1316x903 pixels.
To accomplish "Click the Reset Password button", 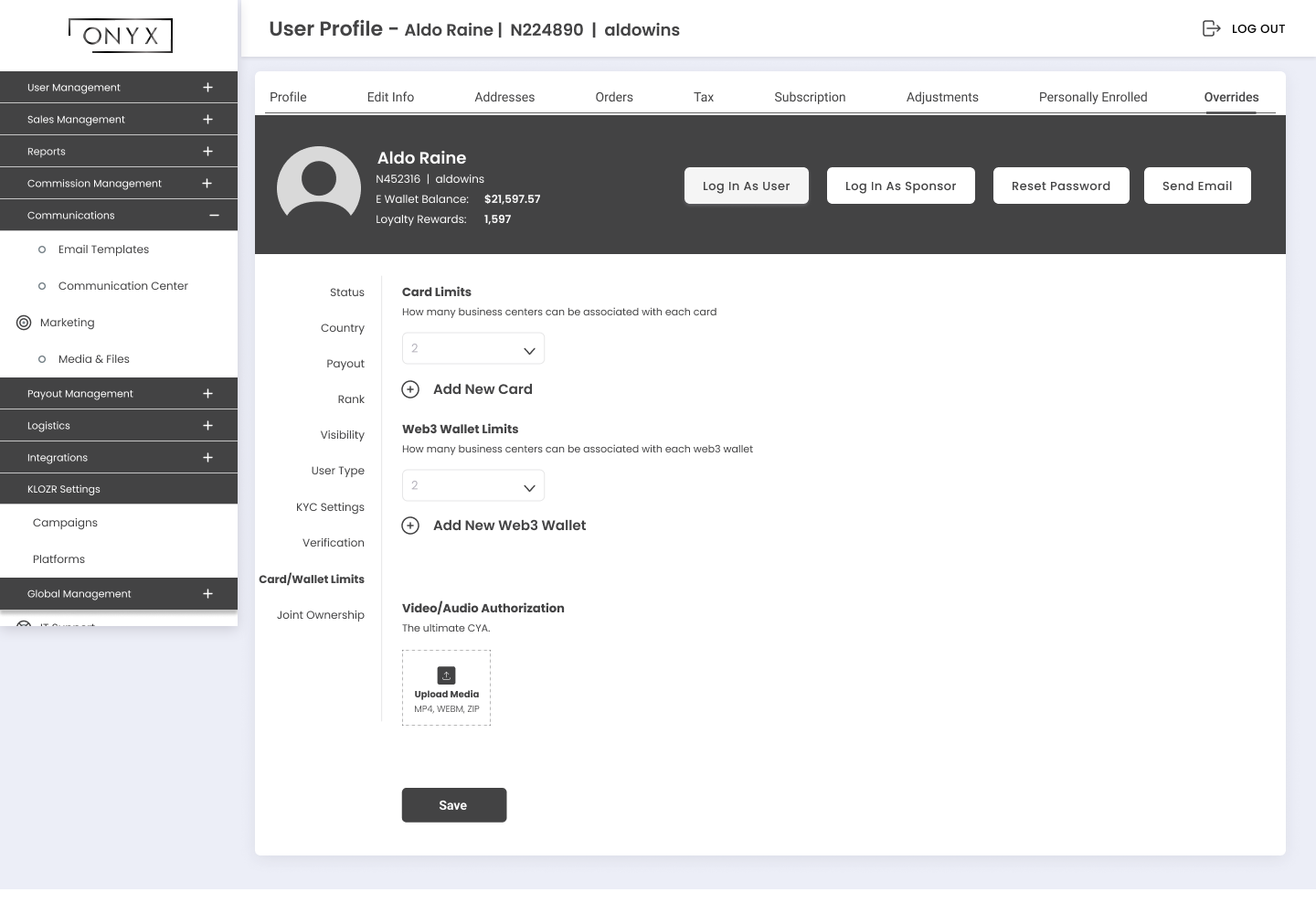I will click(x=1061, y=186).
